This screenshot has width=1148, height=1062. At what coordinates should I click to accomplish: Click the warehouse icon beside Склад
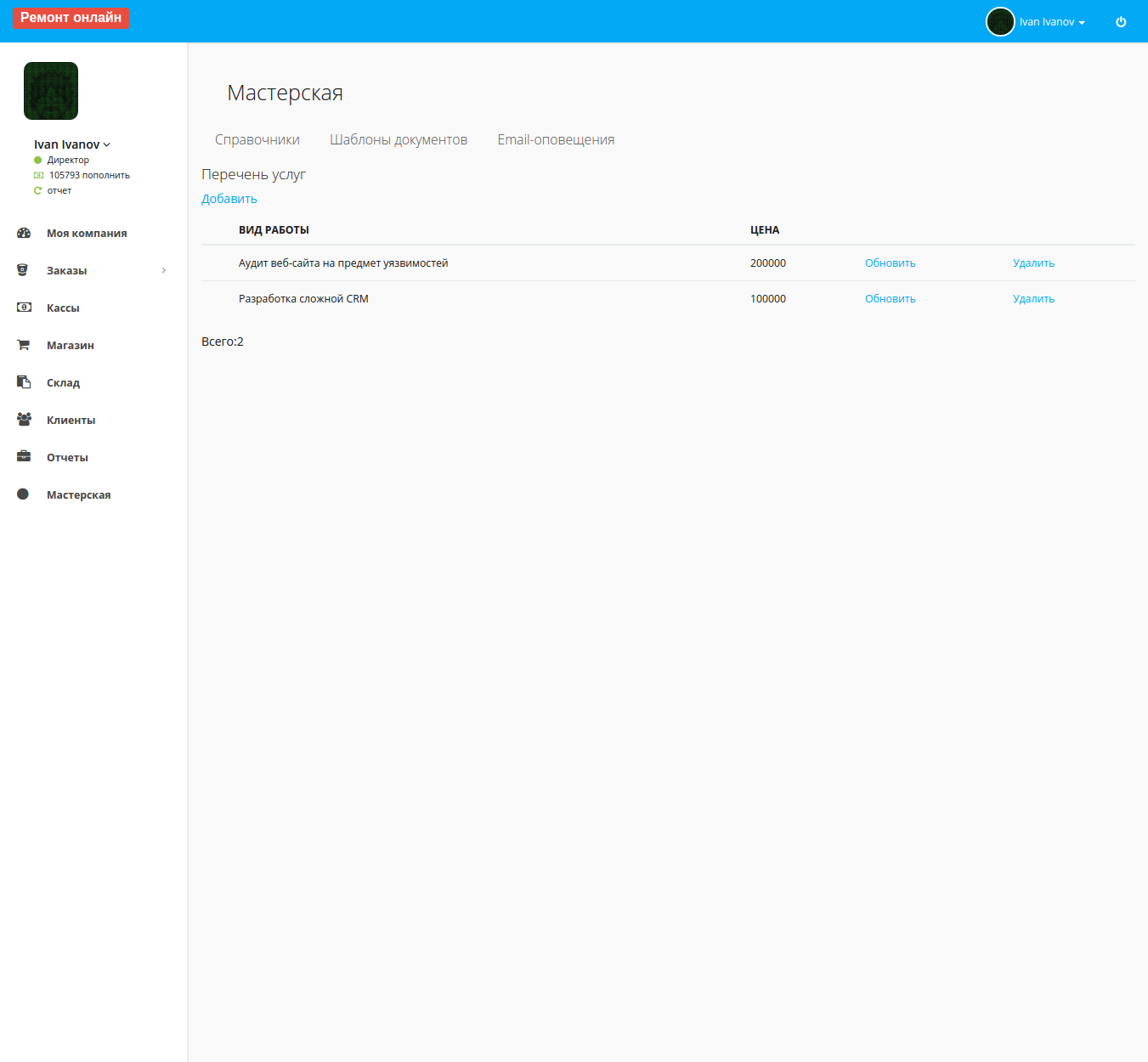coord(24,382)
